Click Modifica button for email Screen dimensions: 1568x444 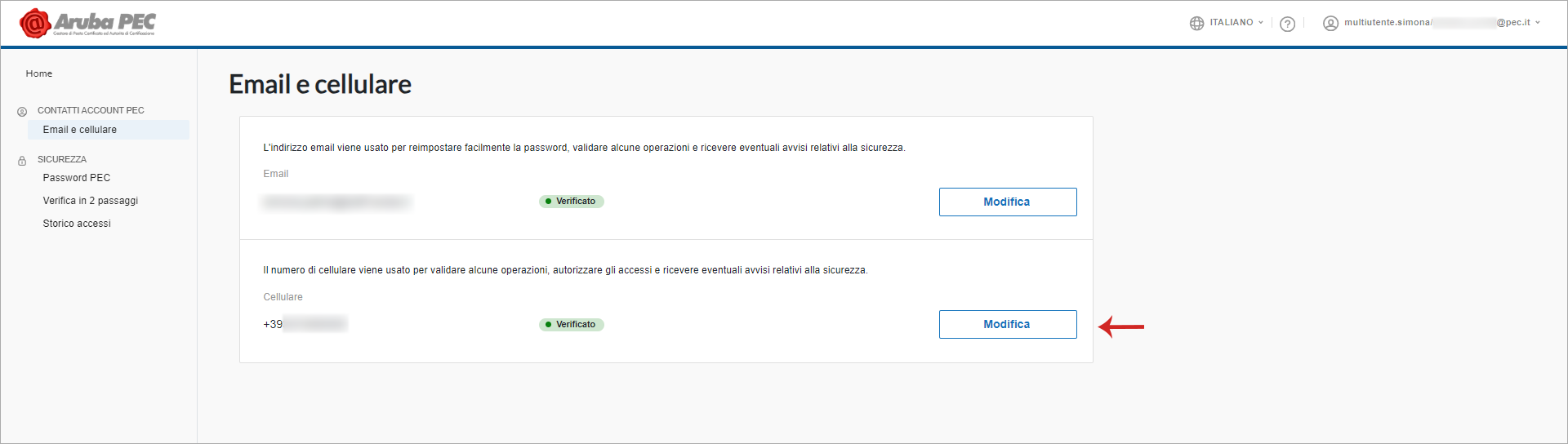pos(1008,202)
